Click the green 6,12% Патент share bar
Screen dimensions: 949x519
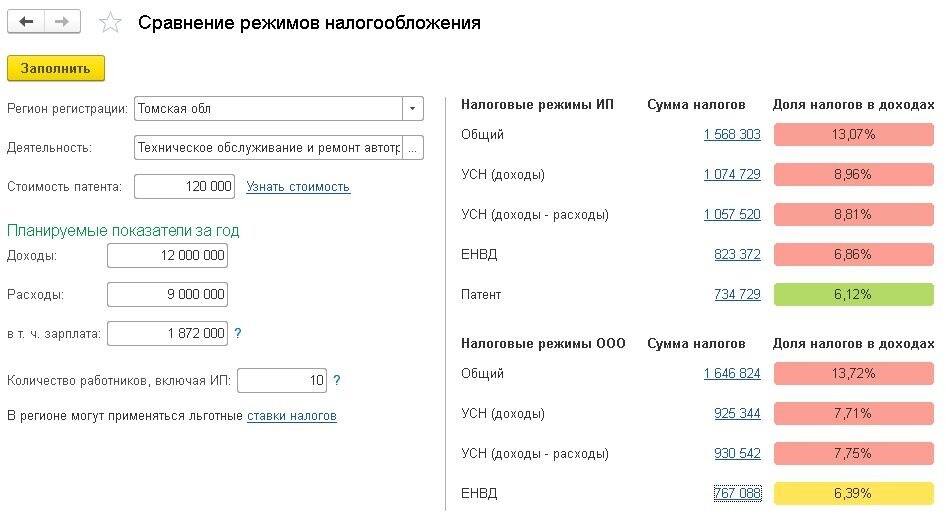click(853, 295)
